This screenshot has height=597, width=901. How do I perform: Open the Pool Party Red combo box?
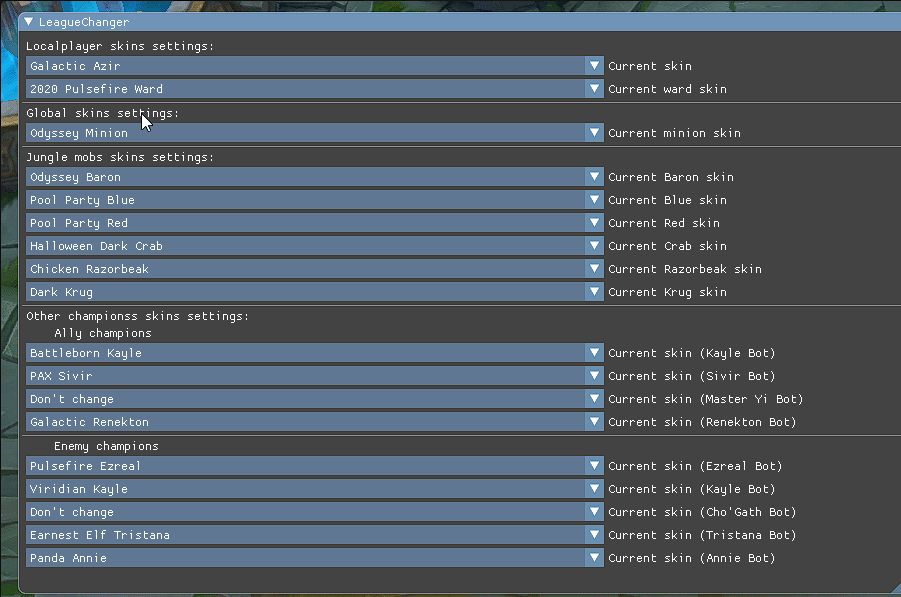[x=314, y=223]
